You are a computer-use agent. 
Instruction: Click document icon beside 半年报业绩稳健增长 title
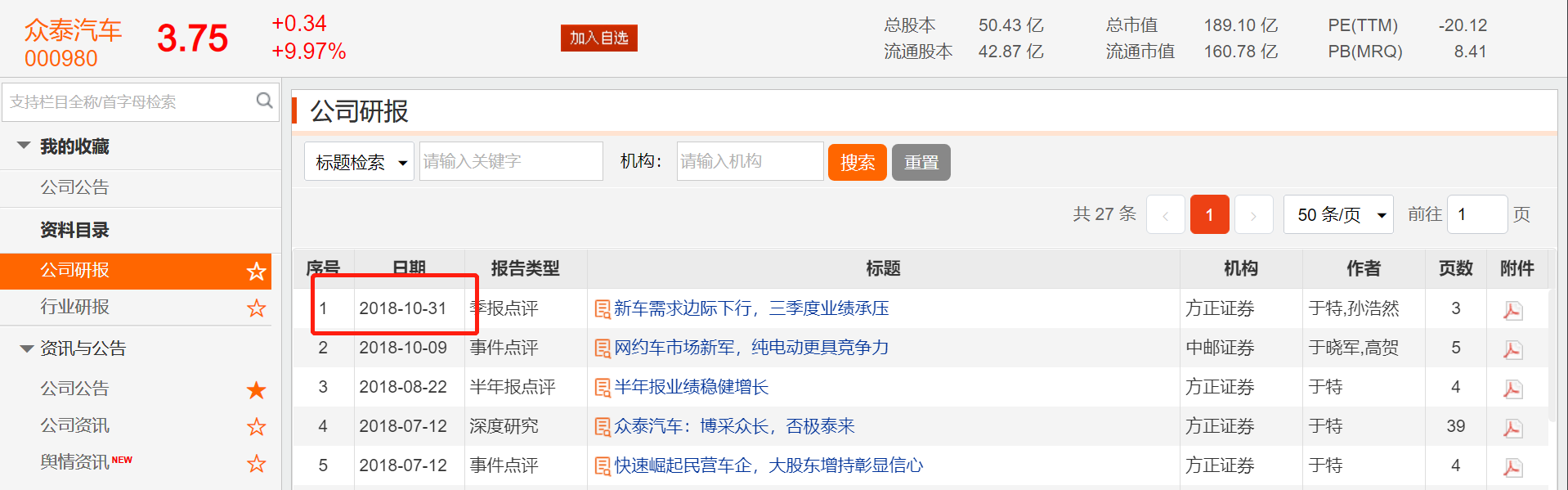click(603, 388)
